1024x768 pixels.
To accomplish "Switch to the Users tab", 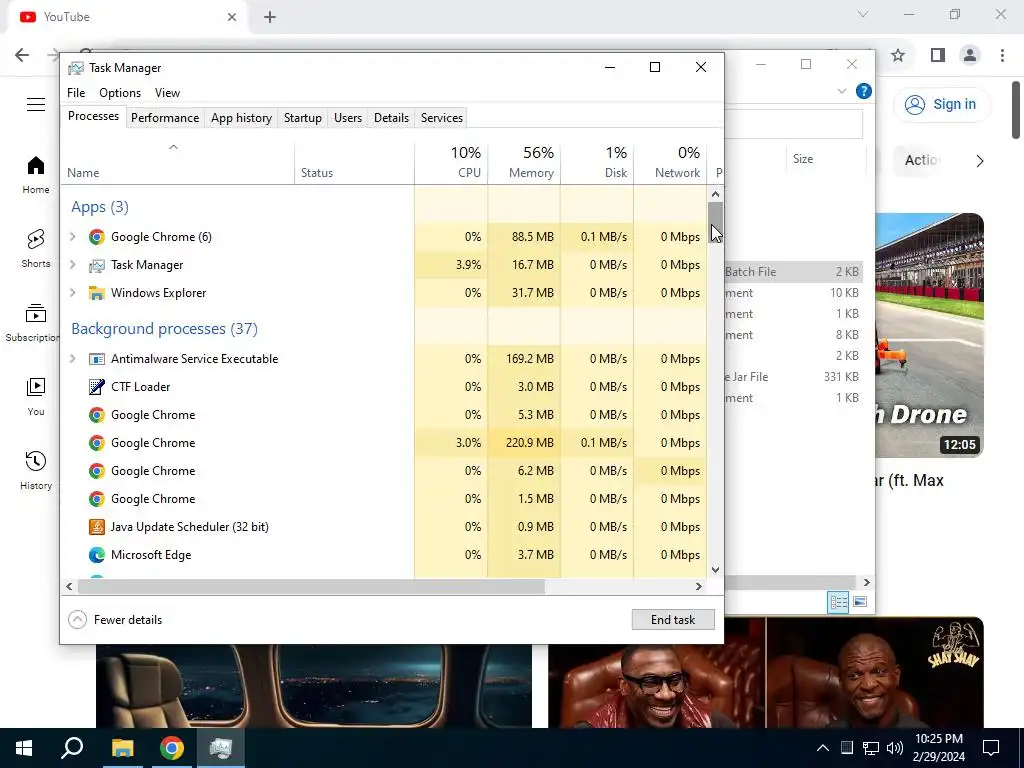I will point(347,118).
